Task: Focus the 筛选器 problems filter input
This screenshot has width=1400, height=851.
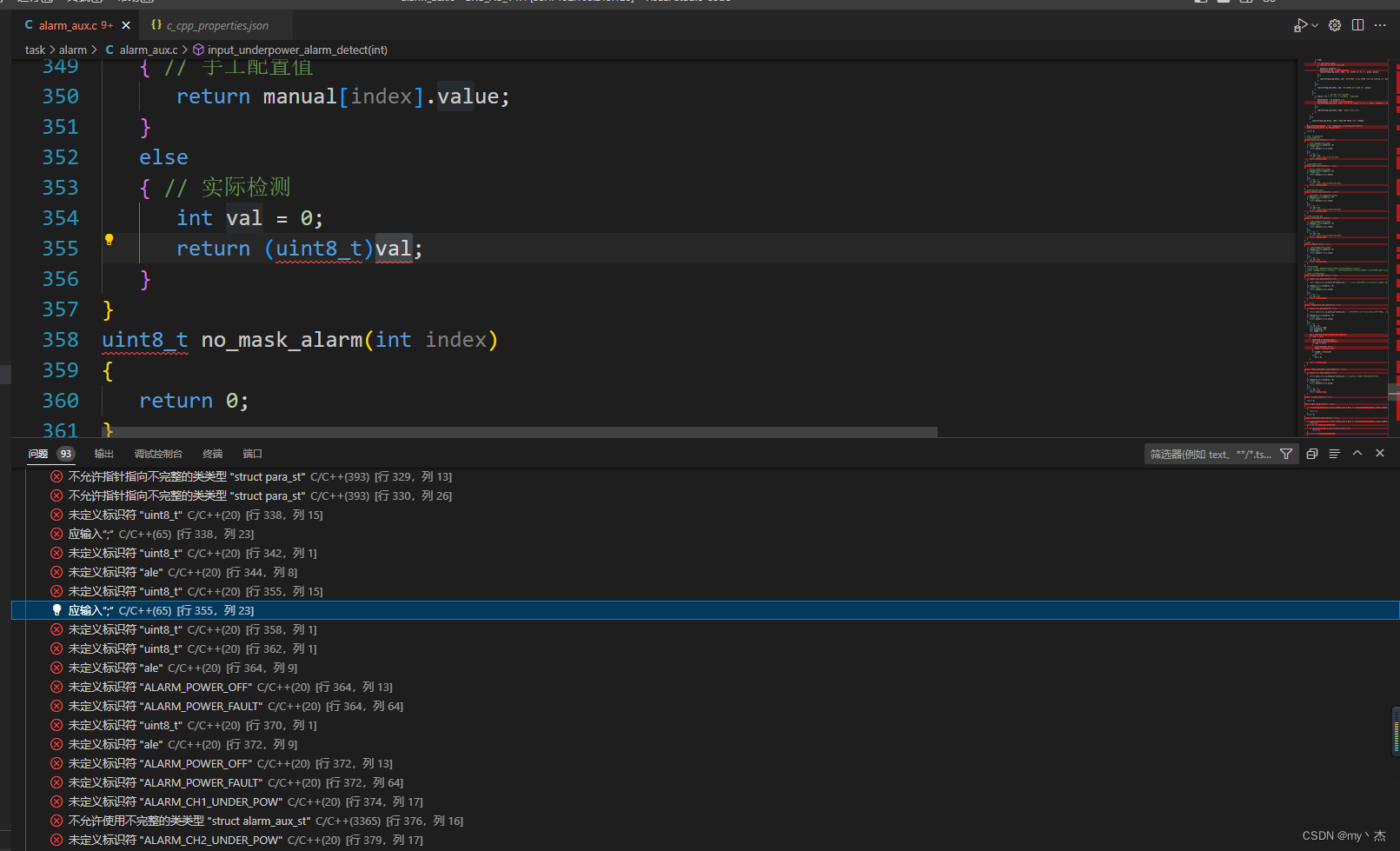Action: point(1211,454)
